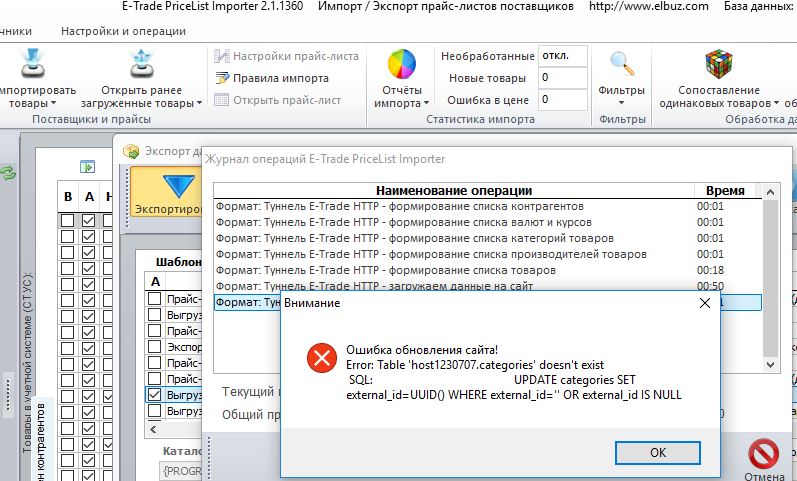Check the Экспор template row checkbox
This screenshot has height=481, width=797.
155,346
